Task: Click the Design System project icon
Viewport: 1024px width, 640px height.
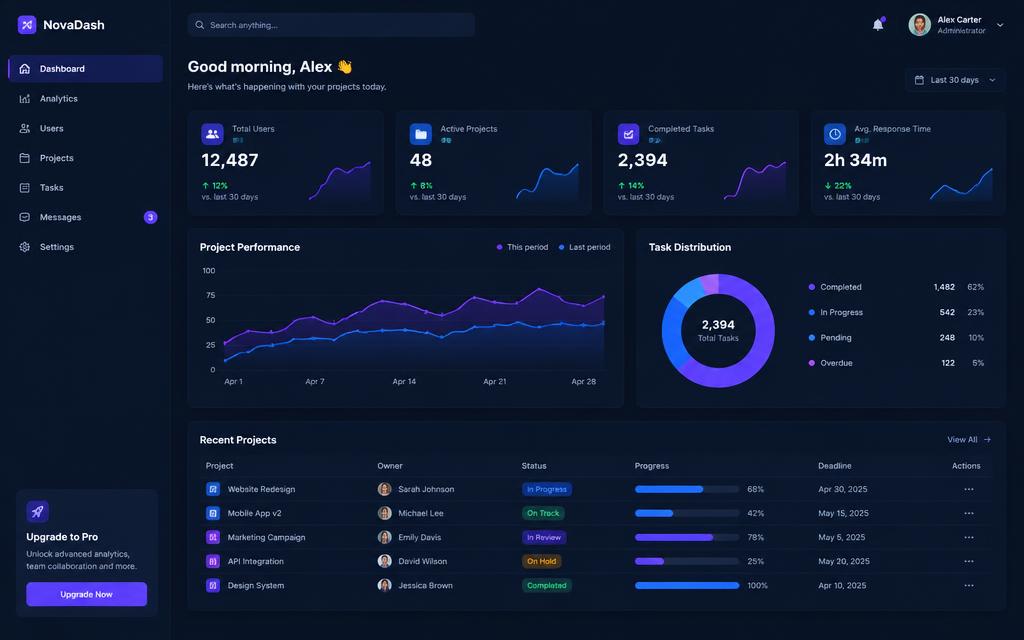Action: (x=213, y=585)
